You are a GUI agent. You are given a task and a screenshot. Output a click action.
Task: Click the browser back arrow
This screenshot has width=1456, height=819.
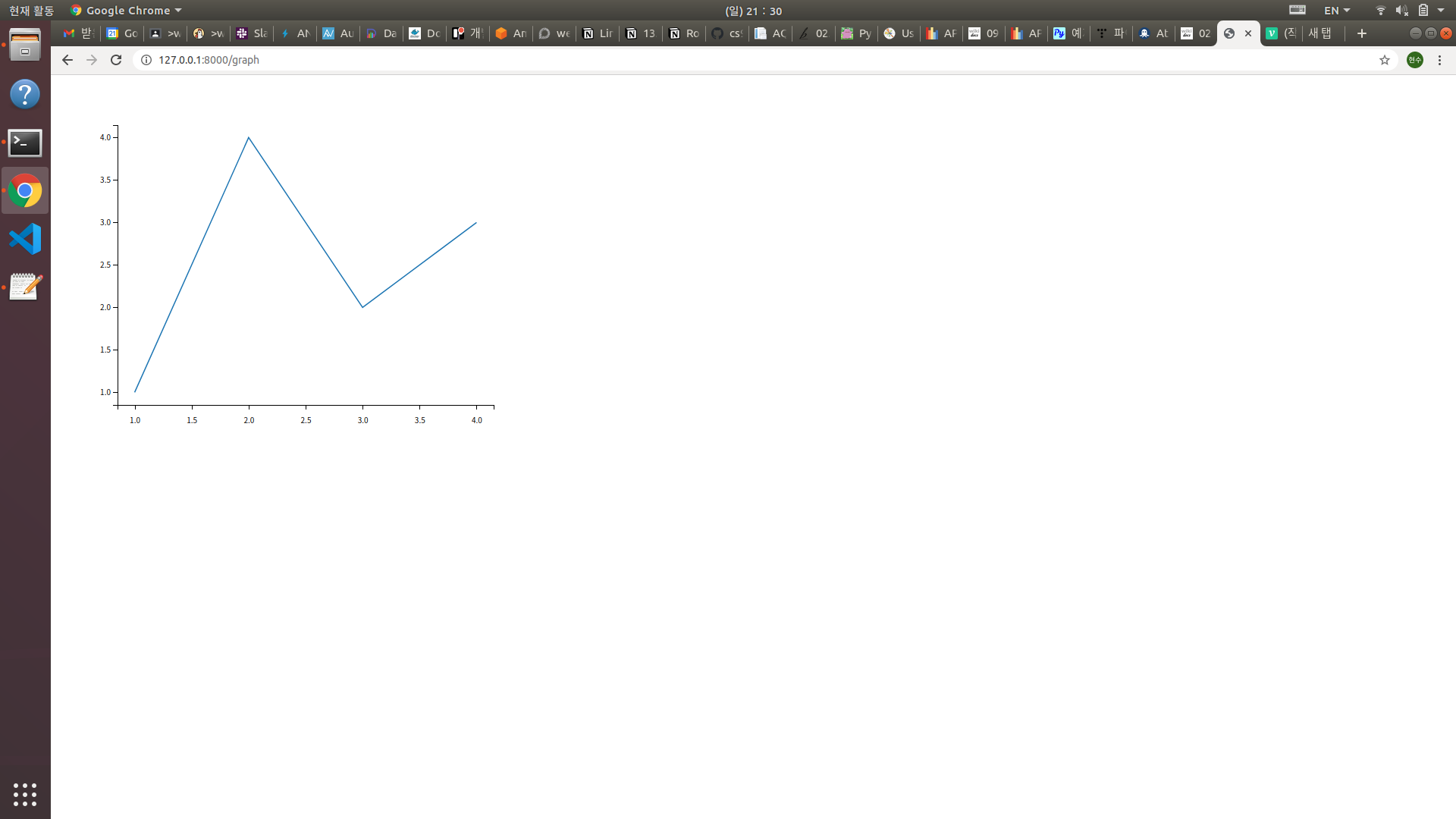67,60
